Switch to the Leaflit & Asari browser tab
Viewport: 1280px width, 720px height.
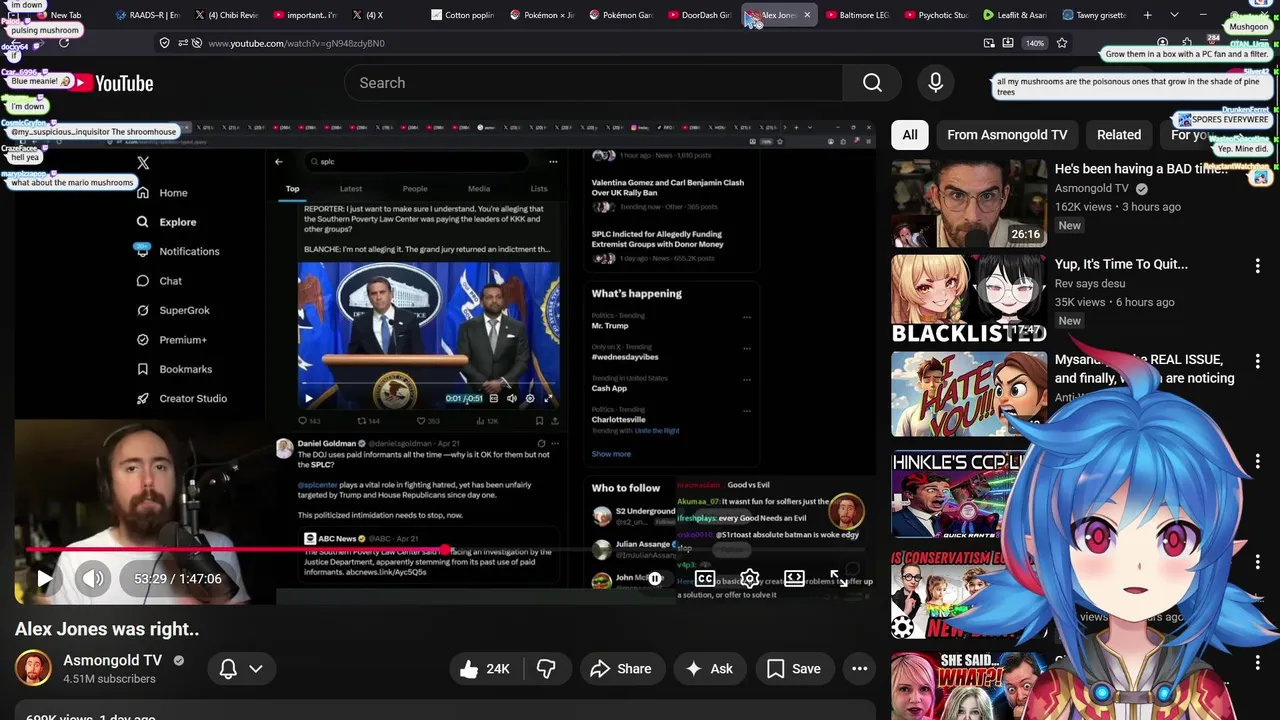click(1014, 15)
